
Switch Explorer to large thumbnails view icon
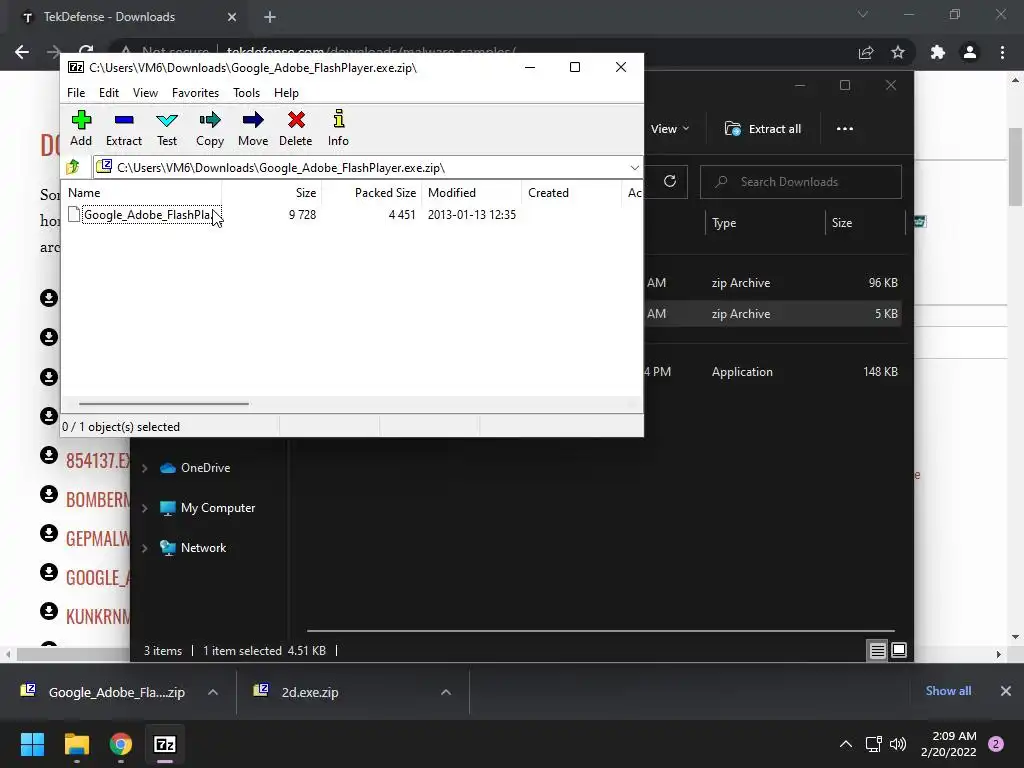899,650
